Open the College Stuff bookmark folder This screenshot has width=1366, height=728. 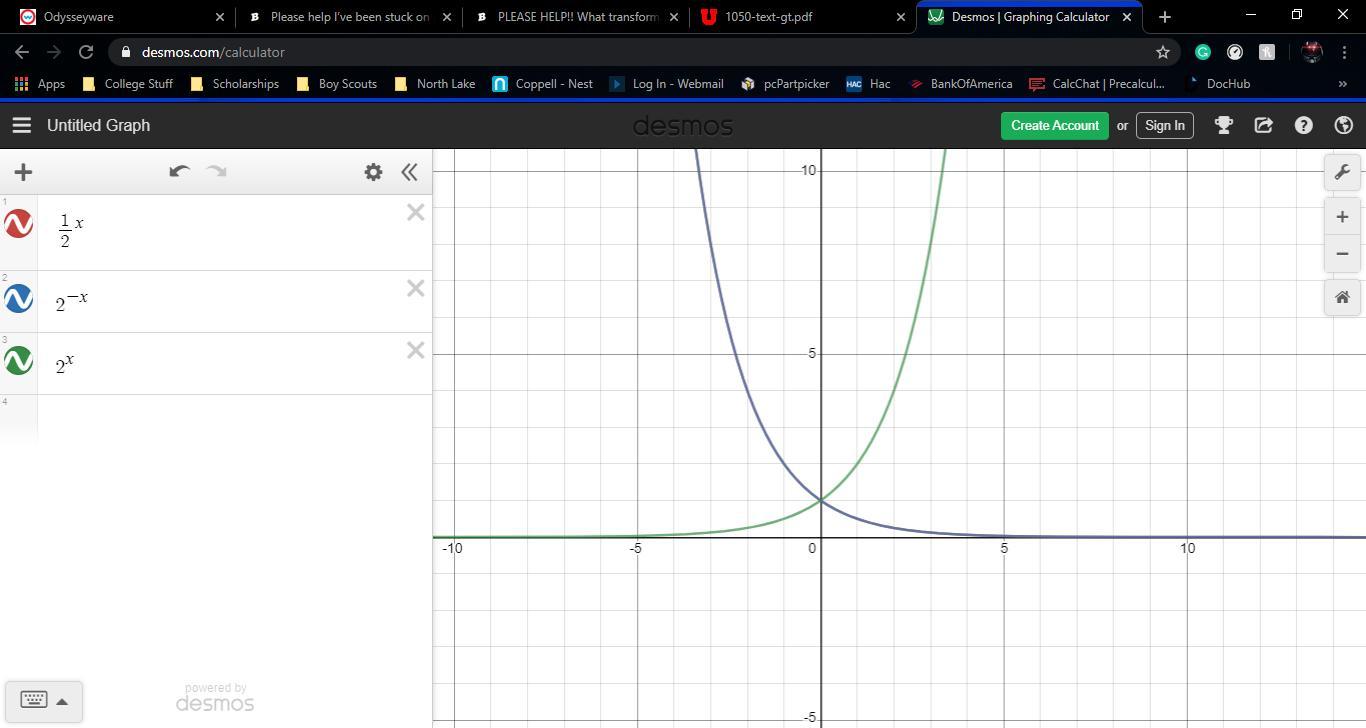tap(127, 84)
